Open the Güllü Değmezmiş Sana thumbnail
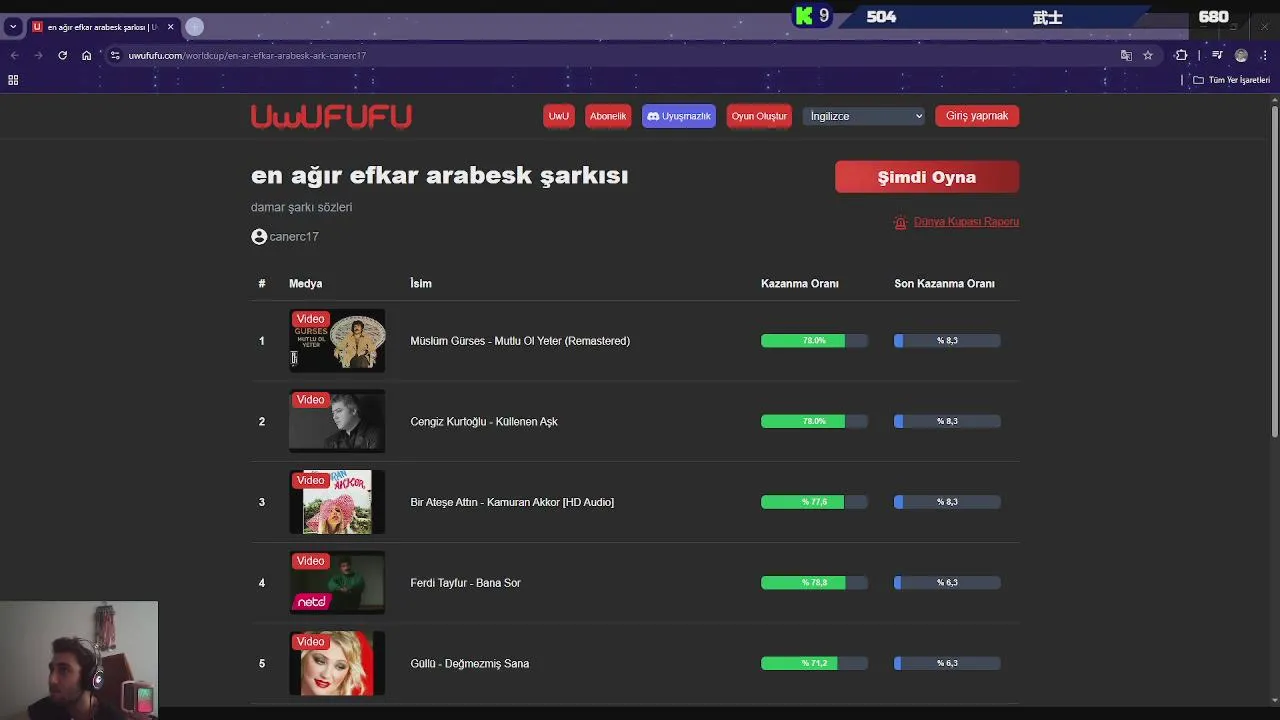1280x720 pixels. click(337, 663)
